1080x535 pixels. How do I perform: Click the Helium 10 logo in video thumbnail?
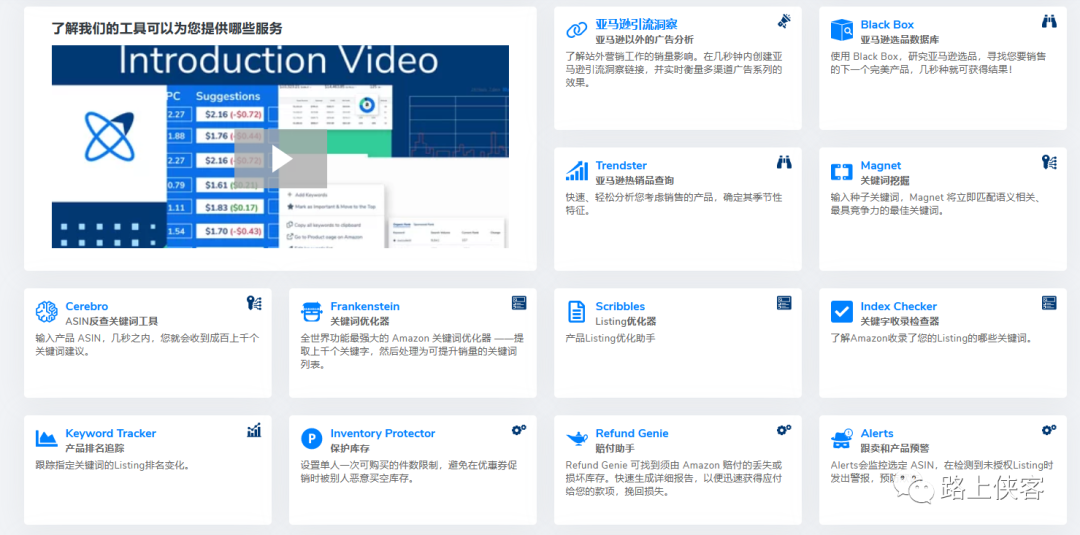tap(110, 136)
